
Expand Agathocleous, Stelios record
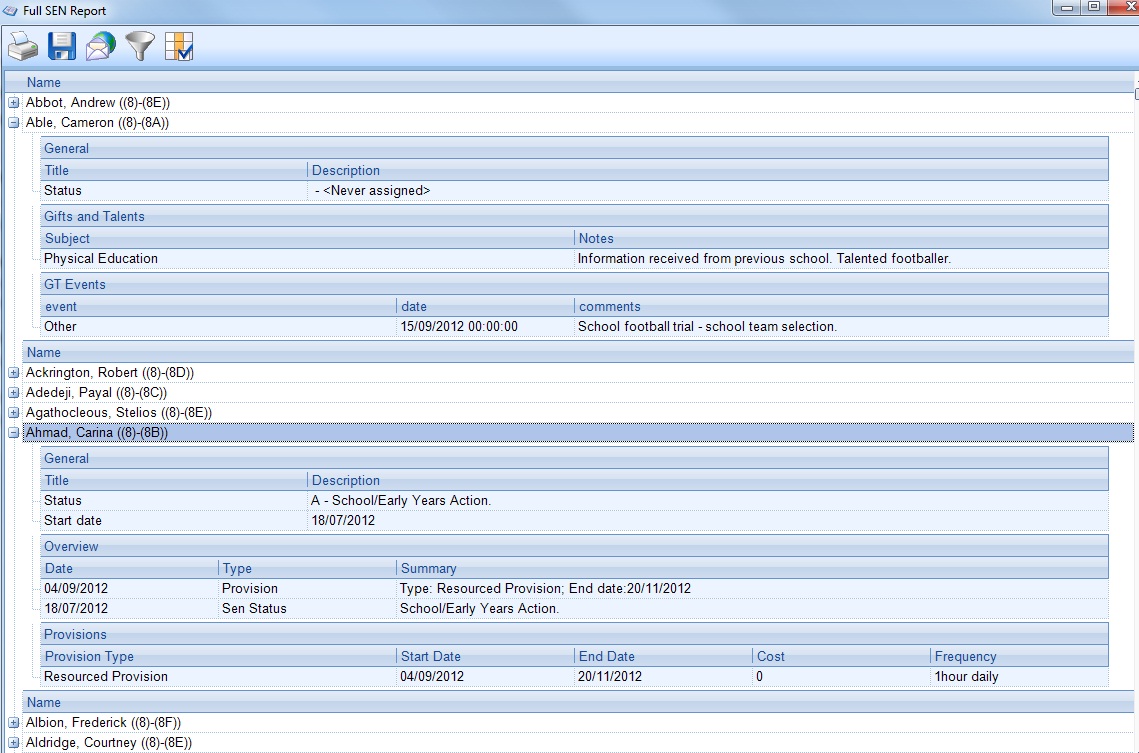(x=14, y=412)
